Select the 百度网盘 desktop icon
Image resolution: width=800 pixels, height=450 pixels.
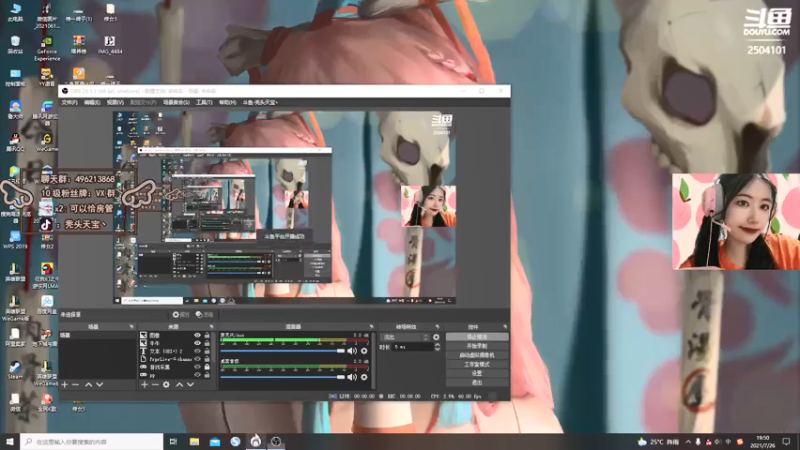point(47,305)
